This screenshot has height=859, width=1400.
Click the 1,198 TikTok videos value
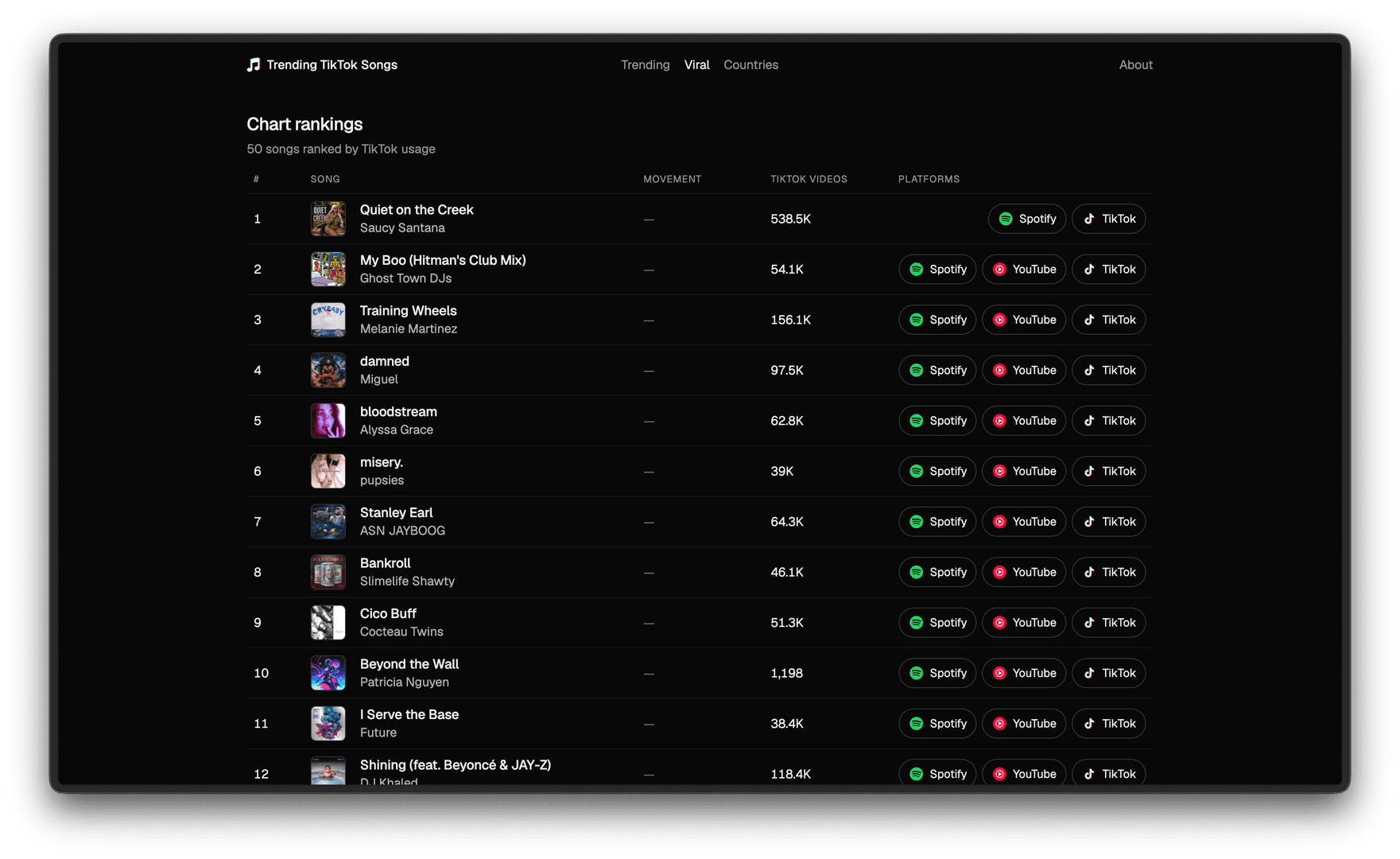click(786, 674)
